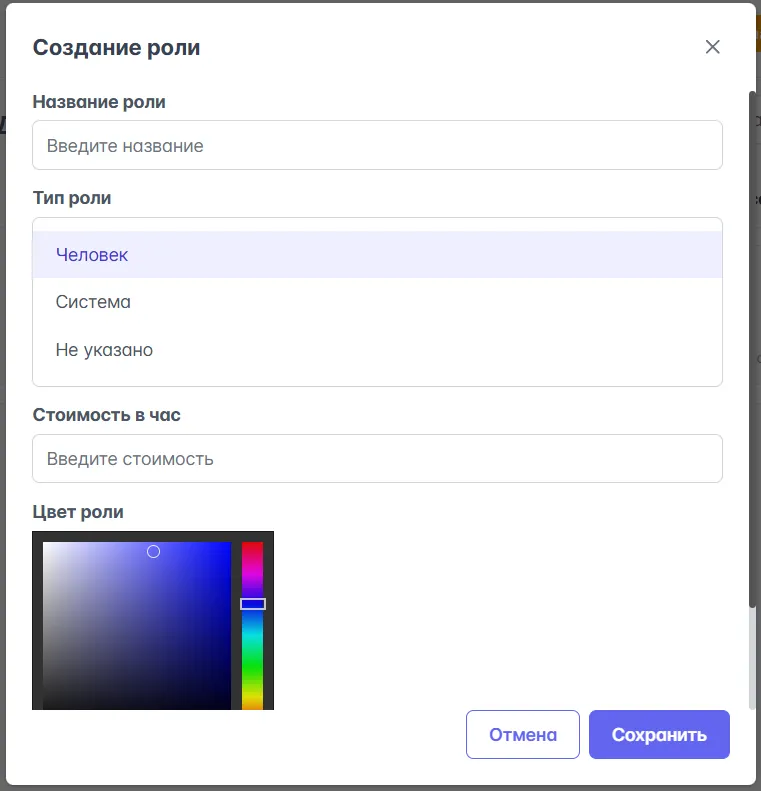Click the hue slider's white-bordered handle
761x791 pixels.
[x=252, y=604]
